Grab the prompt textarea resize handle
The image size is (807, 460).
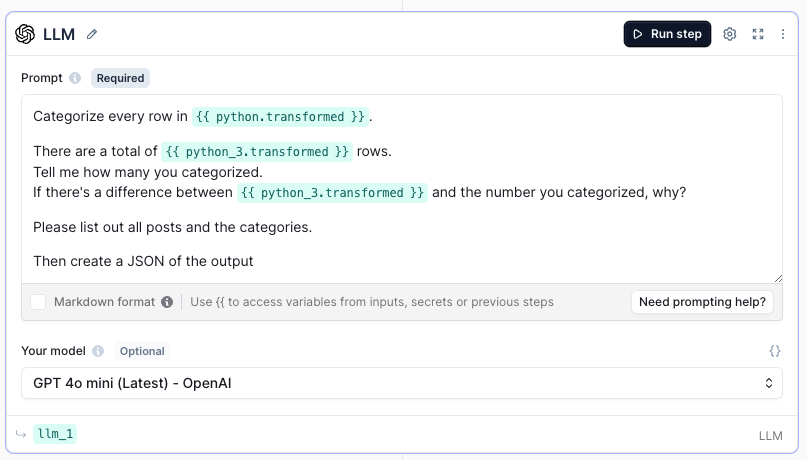pos(778,278)
